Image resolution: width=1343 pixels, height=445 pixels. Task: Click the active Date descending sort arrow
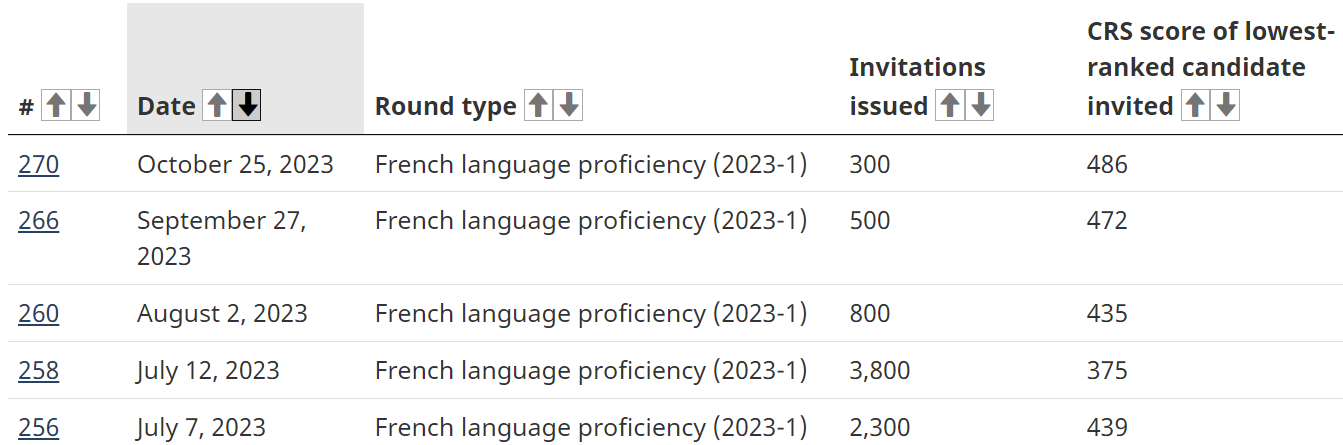[x=247, y=105]
